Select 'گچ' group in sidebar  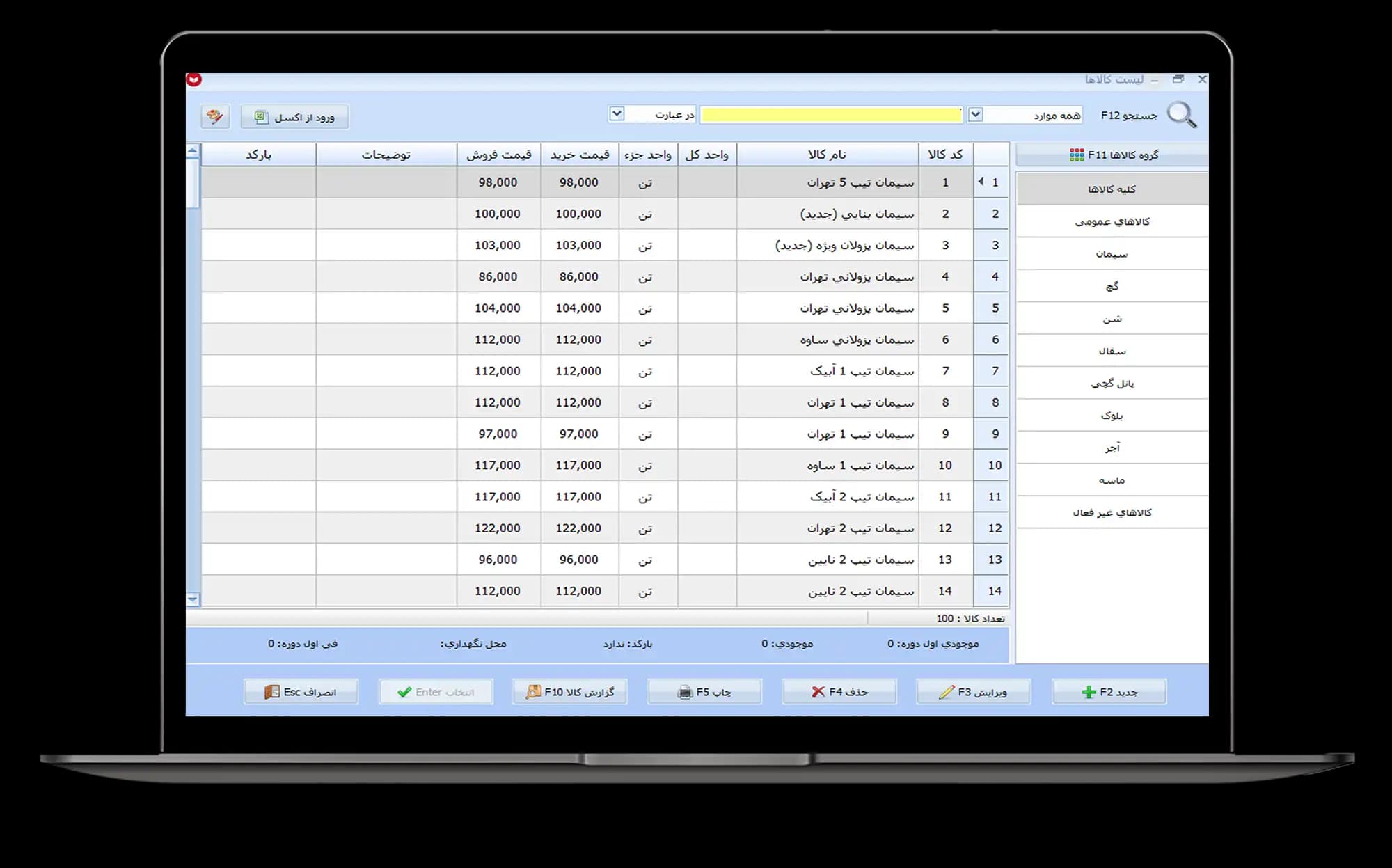coord(1112,286)
